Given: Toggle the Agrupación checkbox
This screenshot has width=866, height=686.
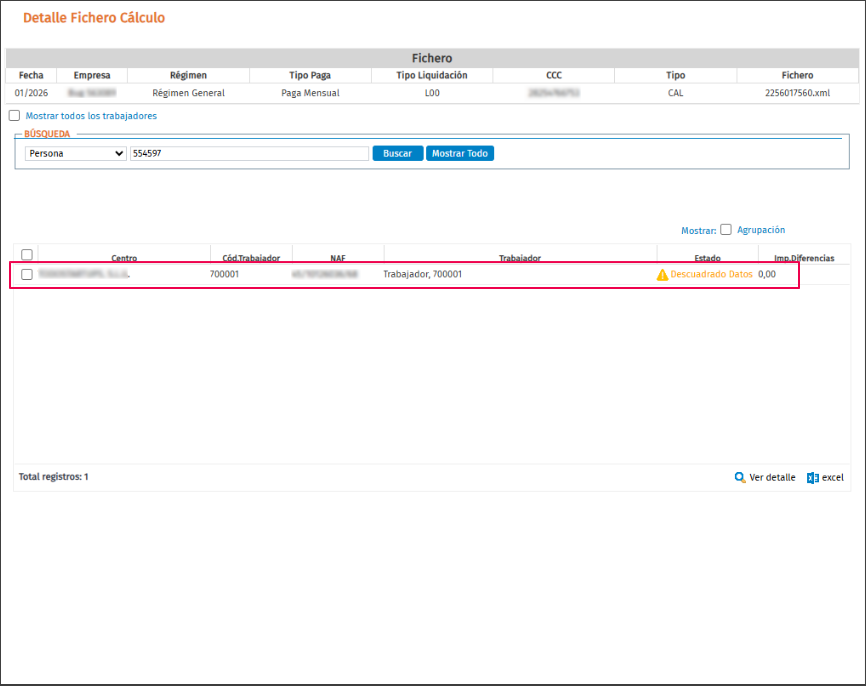Looking at the screenshot, I should pos(726,229).
